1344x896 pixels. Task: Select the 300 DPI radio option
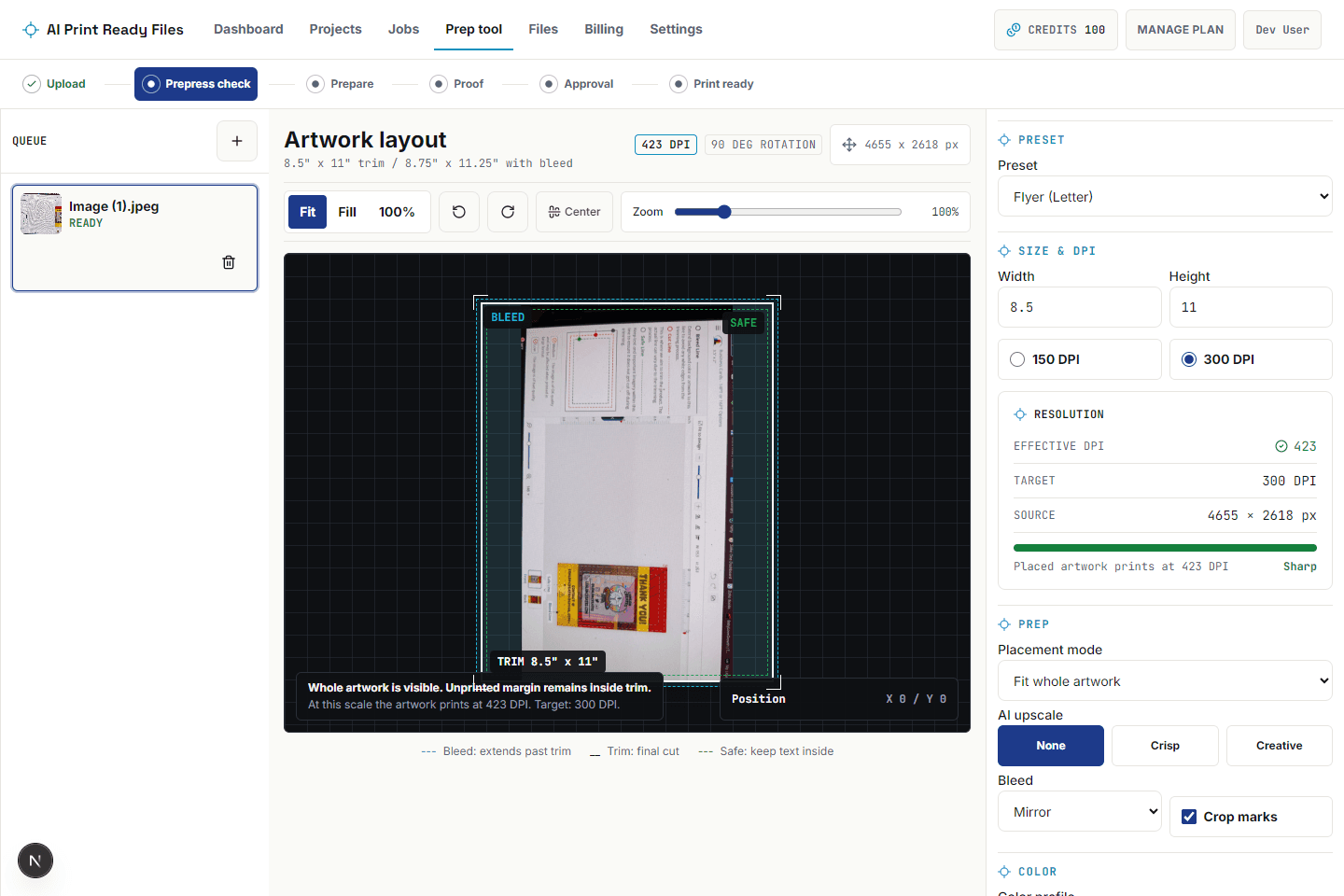(x=1189, y=359)
